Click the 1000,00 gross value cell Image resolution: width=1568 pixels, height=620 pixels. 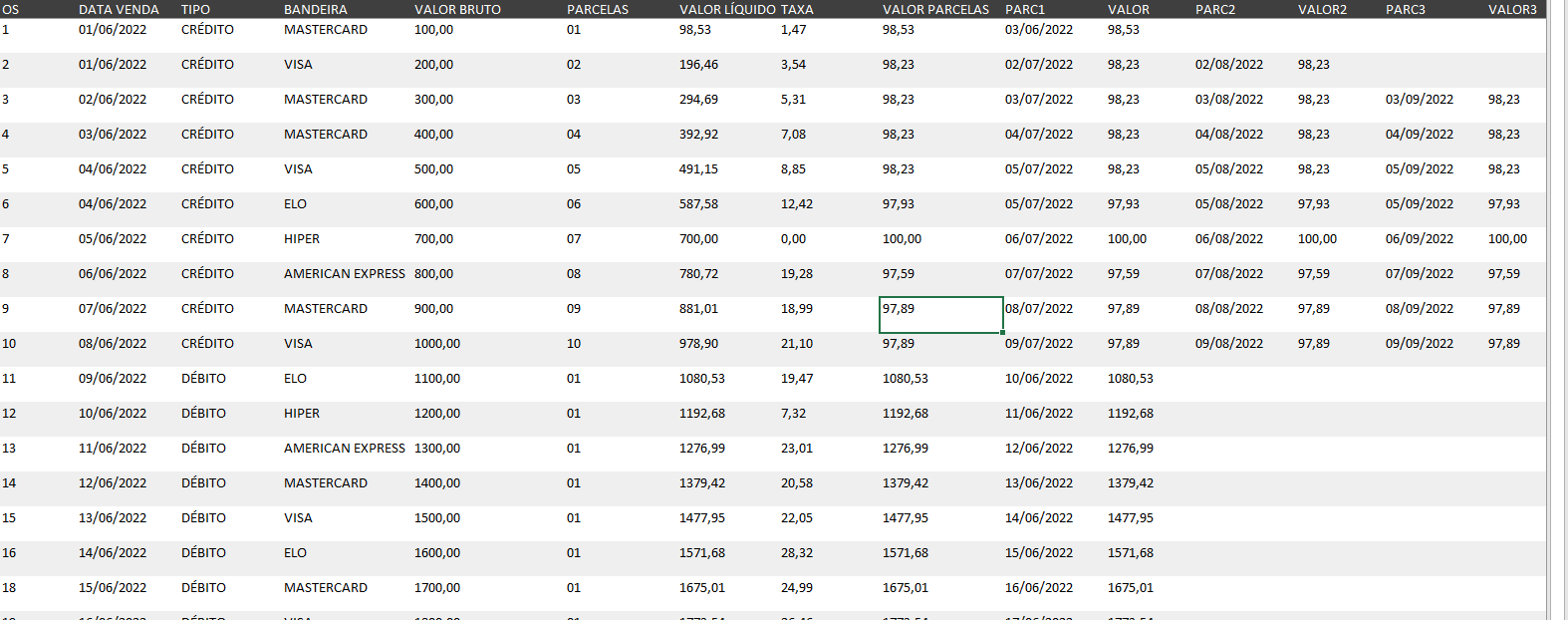pyautogui.click(x=437, y=344)
